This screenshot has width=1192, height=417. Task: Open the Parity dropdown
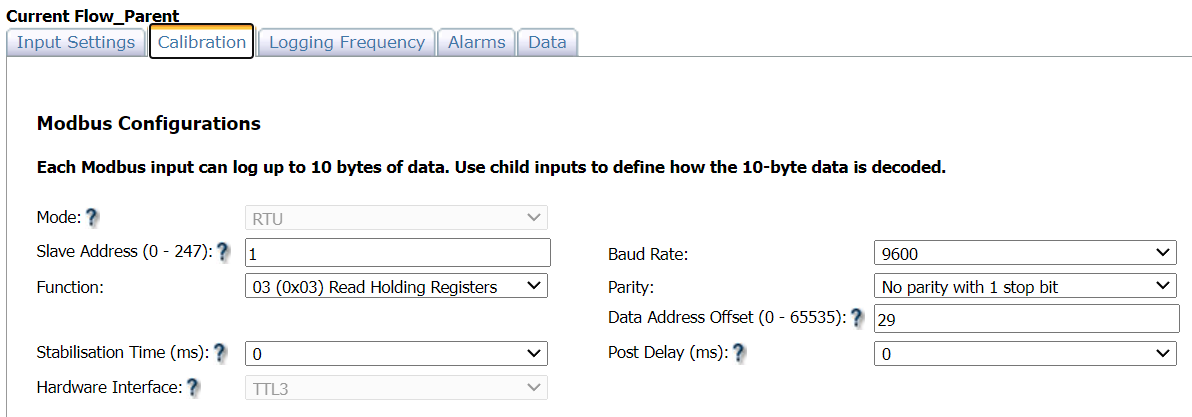point(1024,287)
